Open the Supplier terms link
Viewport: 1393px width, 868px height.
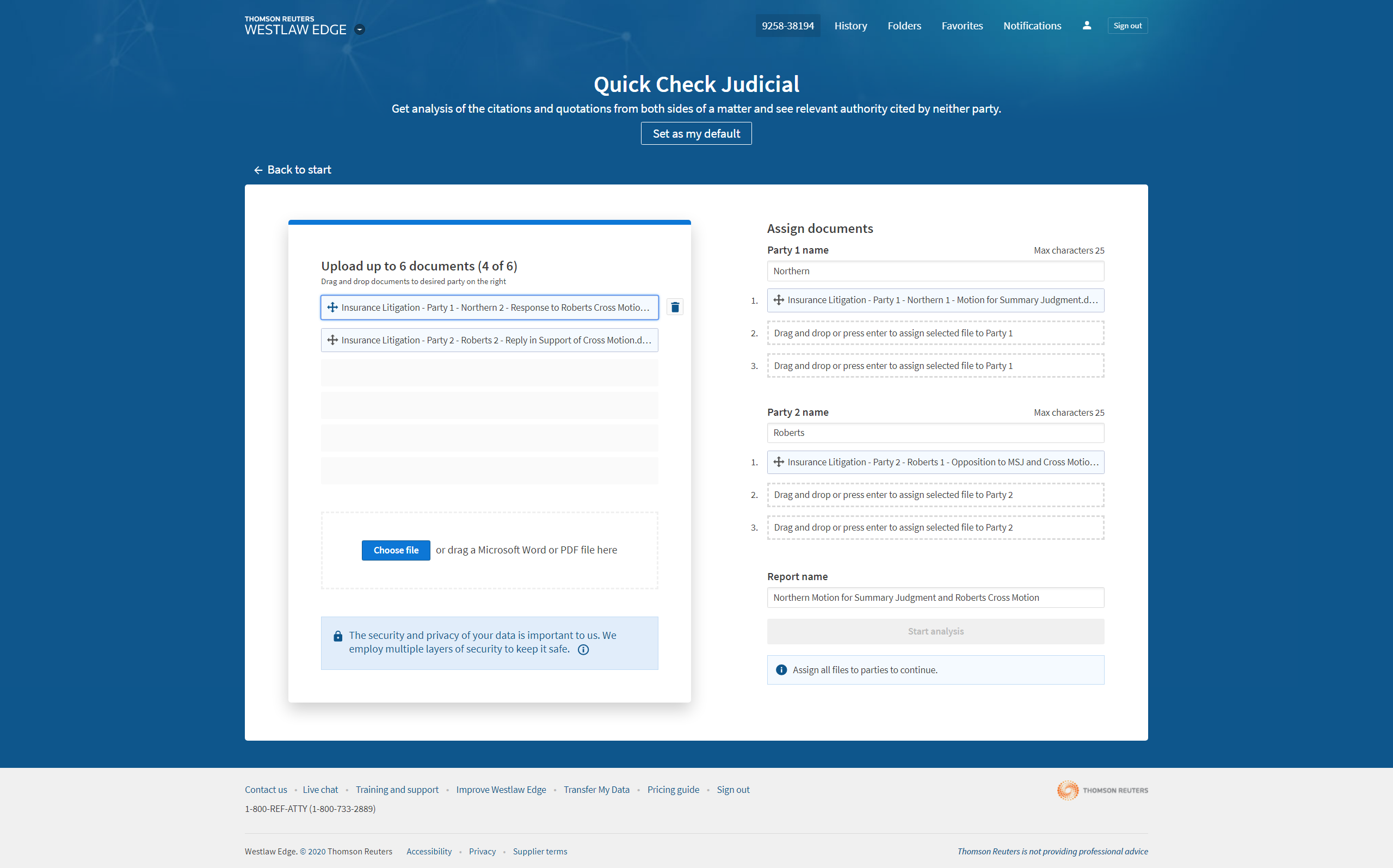click(x=540, y=851)
